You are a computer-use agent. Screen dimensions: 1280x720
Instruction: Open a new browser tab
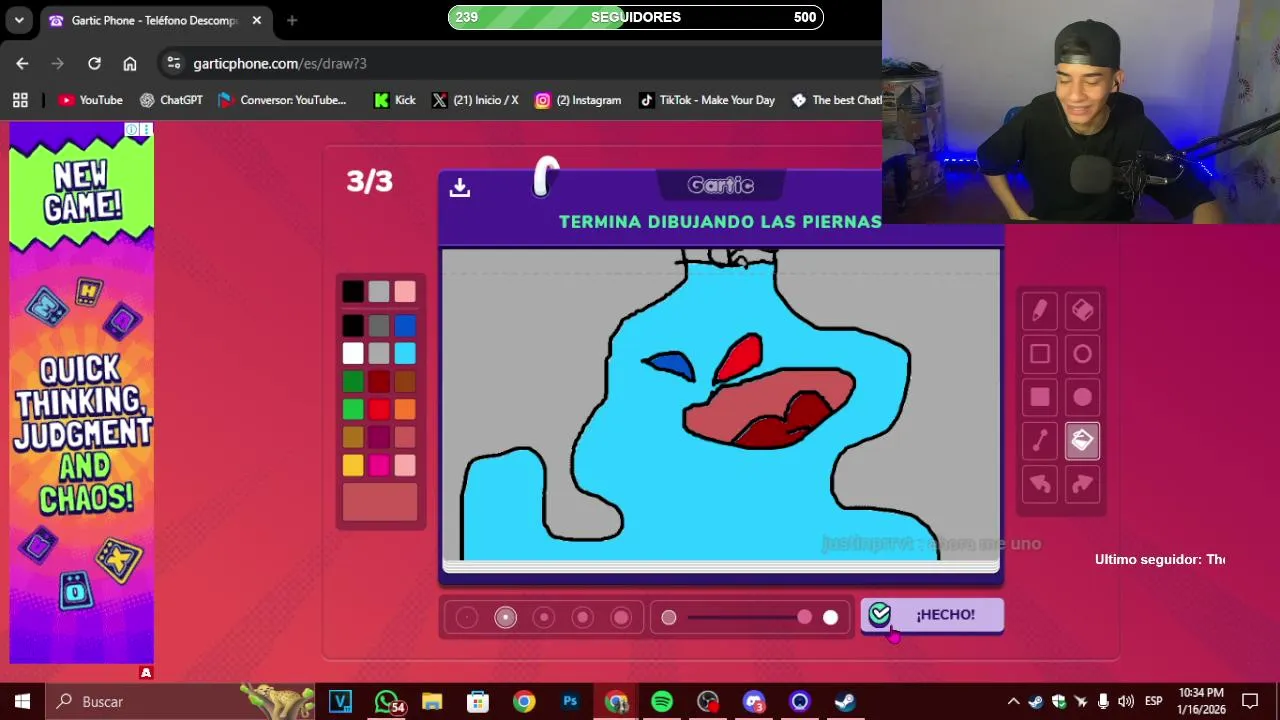(292, 20)
